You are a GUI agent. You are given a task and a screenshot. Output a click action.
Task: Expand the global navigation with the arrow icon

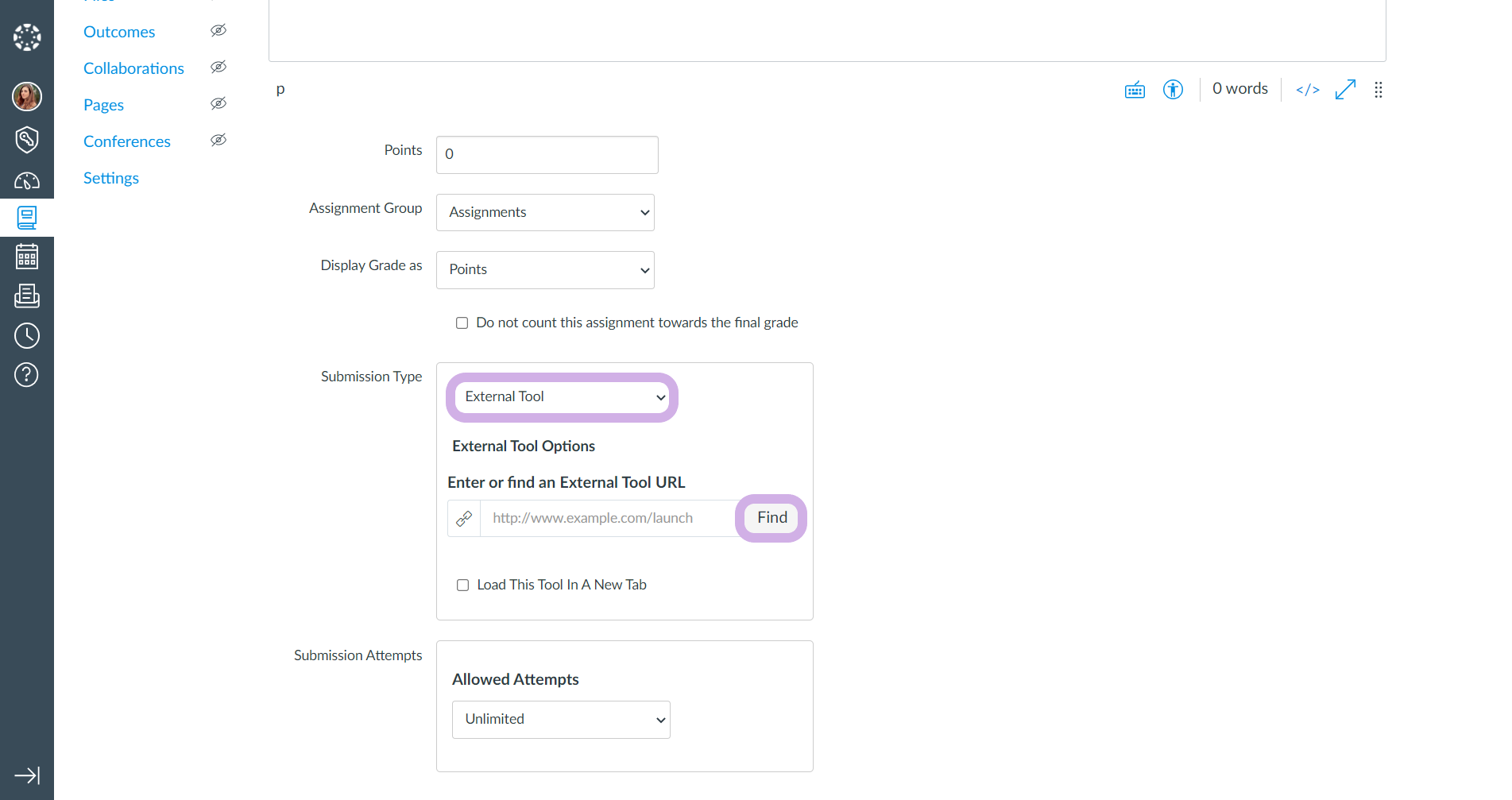pyautogui.click(x=27, y=775)
